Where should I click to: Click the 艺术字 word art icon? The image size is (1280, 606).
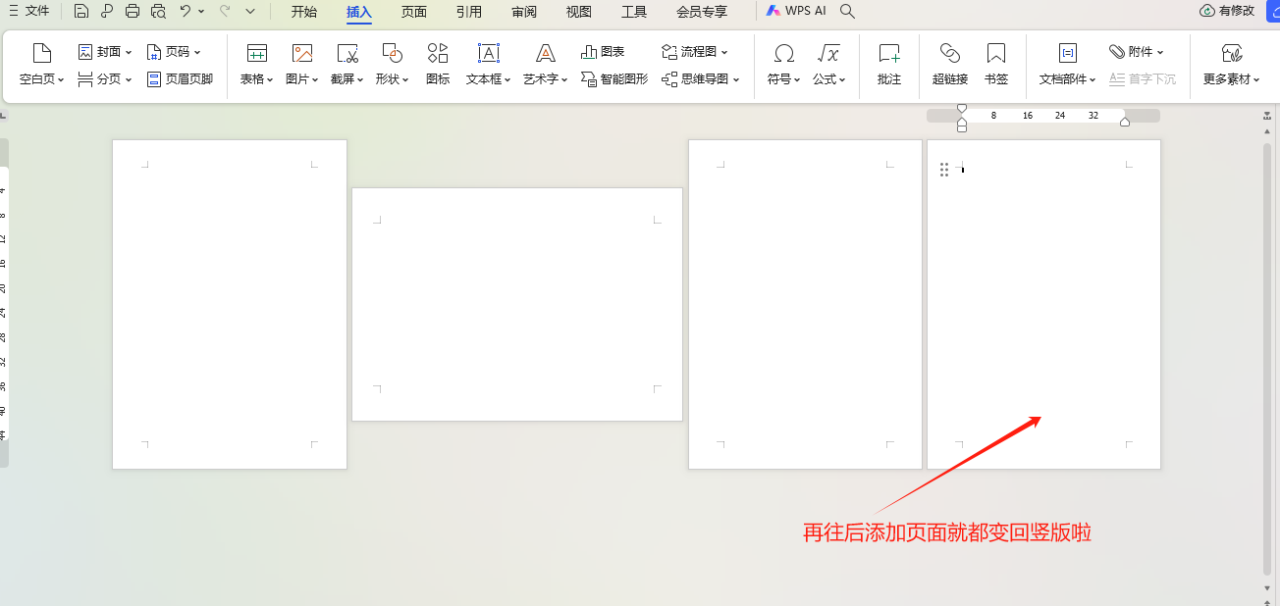point(545,53)
